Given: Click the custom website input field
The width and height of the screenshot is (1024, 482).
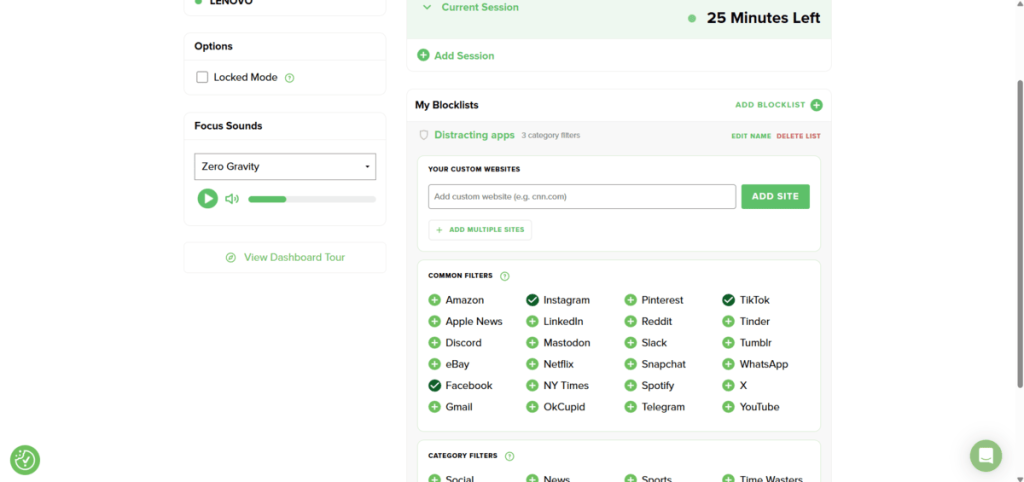Looking at the screenshot, I should coord(582,197).
